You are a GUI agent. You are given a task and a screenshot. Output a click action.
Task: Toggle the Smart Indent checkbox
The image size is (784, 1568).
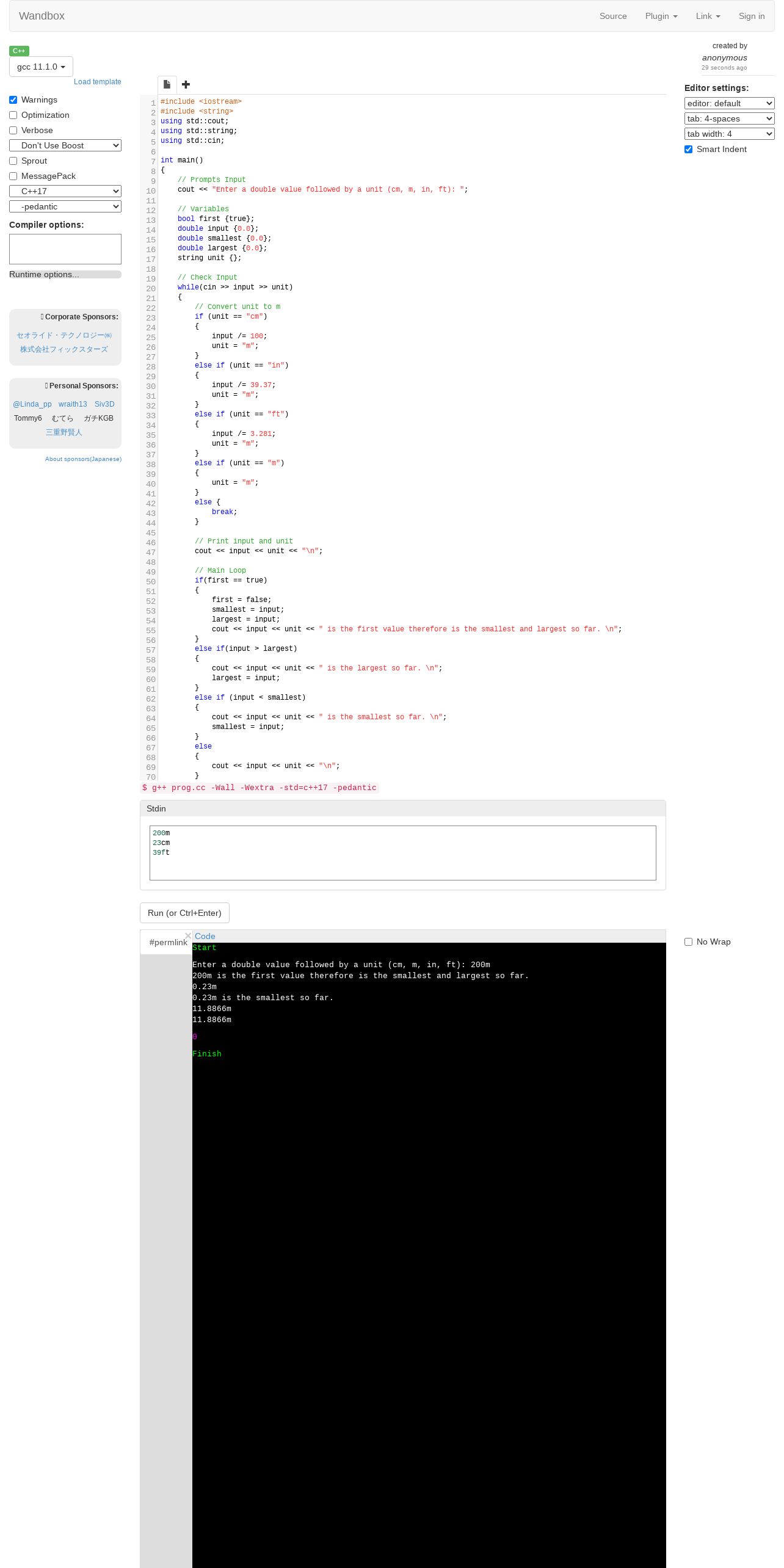(x=688, y=149)
